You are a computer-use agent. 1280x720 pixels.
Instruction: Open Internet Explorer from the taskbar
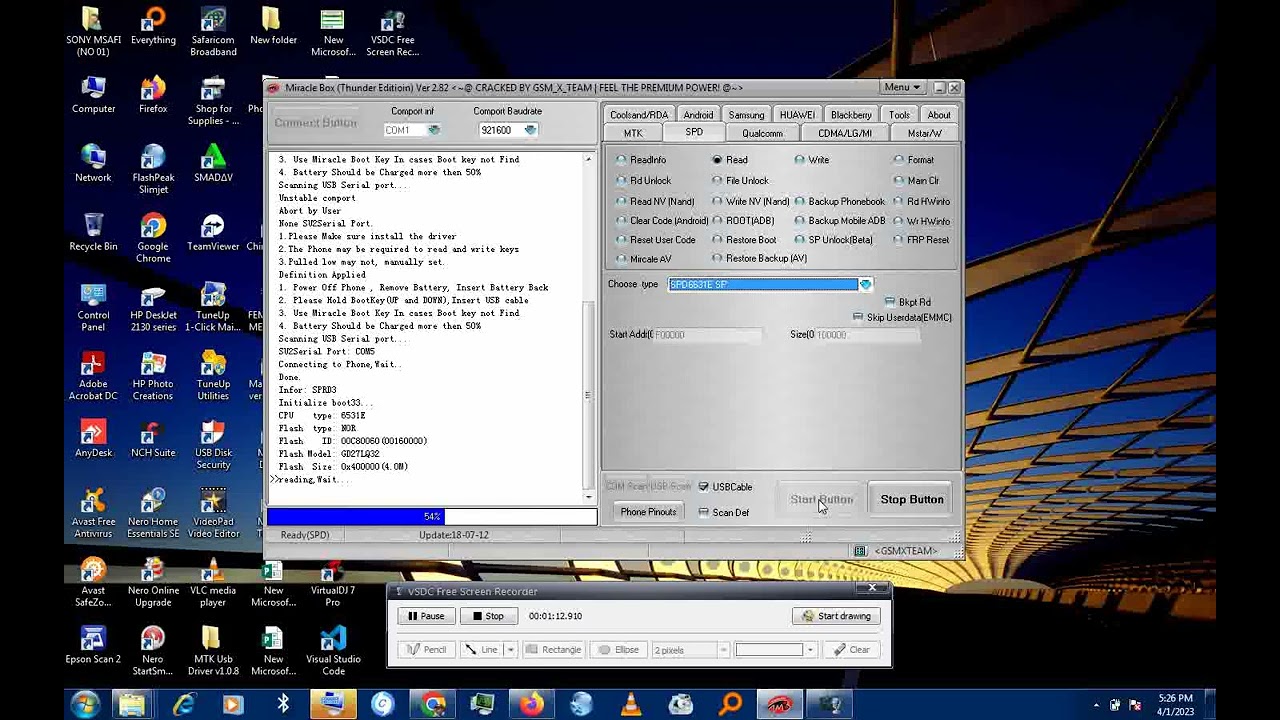pyautogui.click(x=184, y=705)
